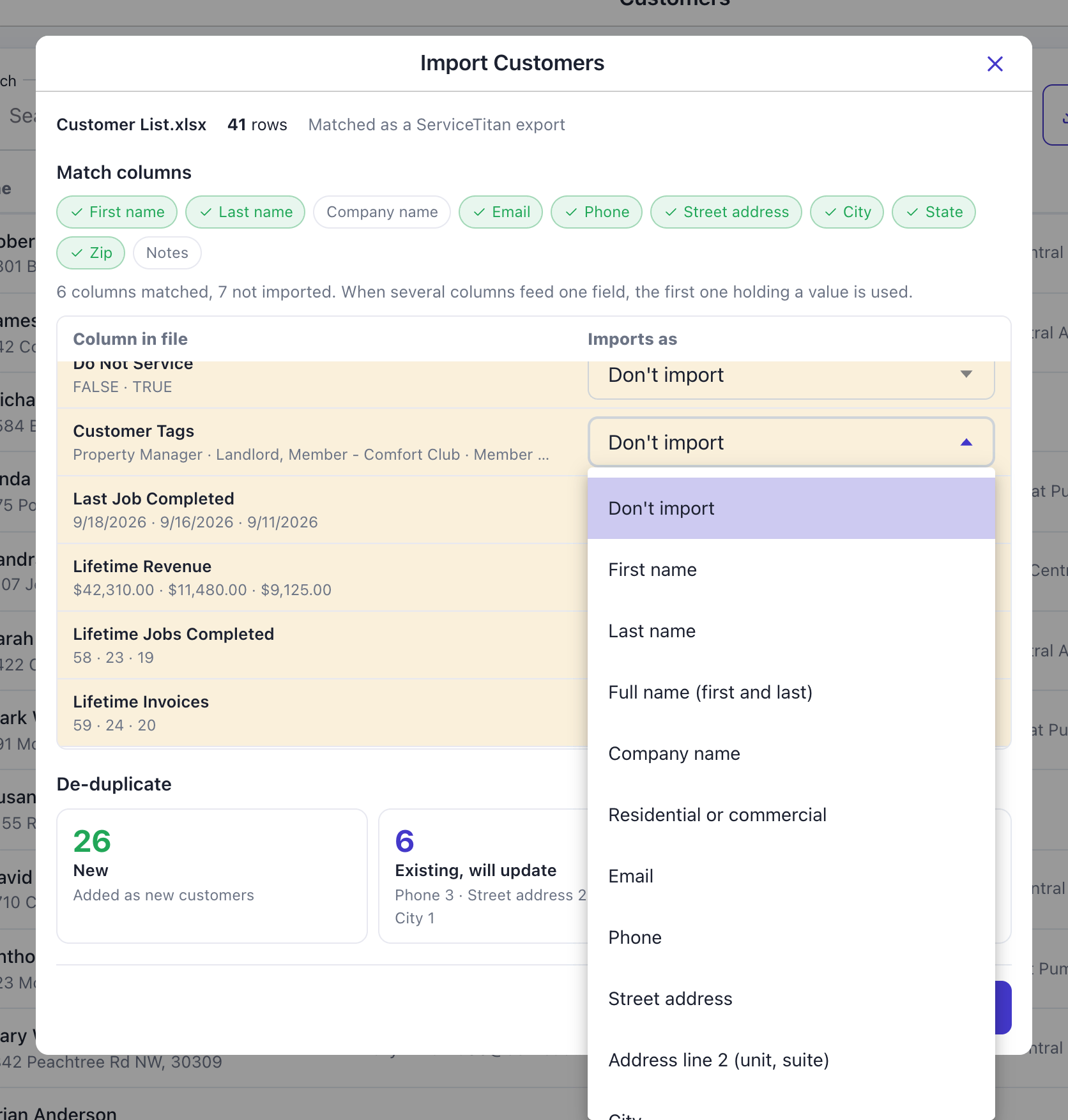The height and width of the screenshot is (1120, 1068).
Task: Select Residential or commercial option
Action: (791, 815)
